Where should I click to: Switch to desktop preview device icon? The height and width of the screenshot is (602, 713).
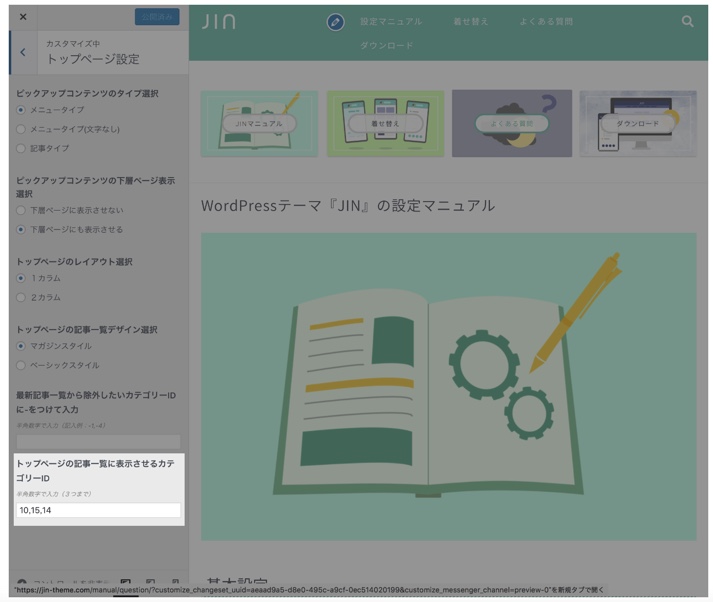126,582
